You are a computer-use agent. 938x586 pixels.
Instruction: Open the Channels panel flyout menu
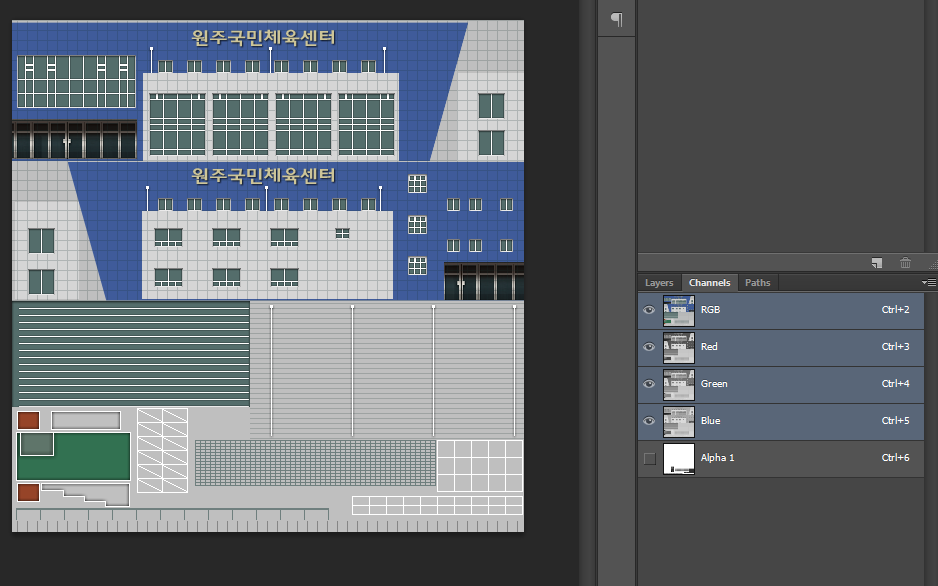tap(928, 282)
